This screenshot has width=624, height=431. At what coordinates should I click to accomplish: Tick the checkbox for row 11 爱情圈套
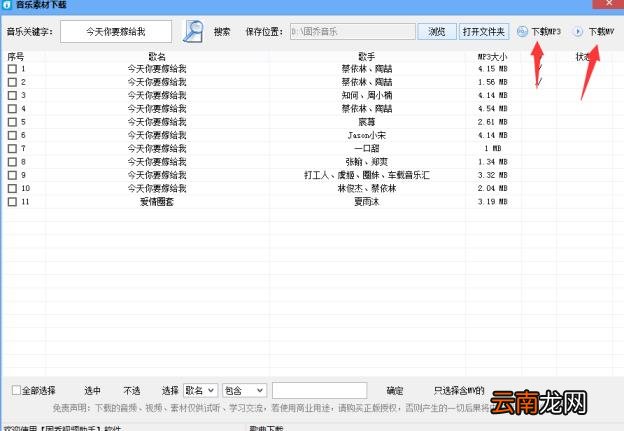(12, 202)
